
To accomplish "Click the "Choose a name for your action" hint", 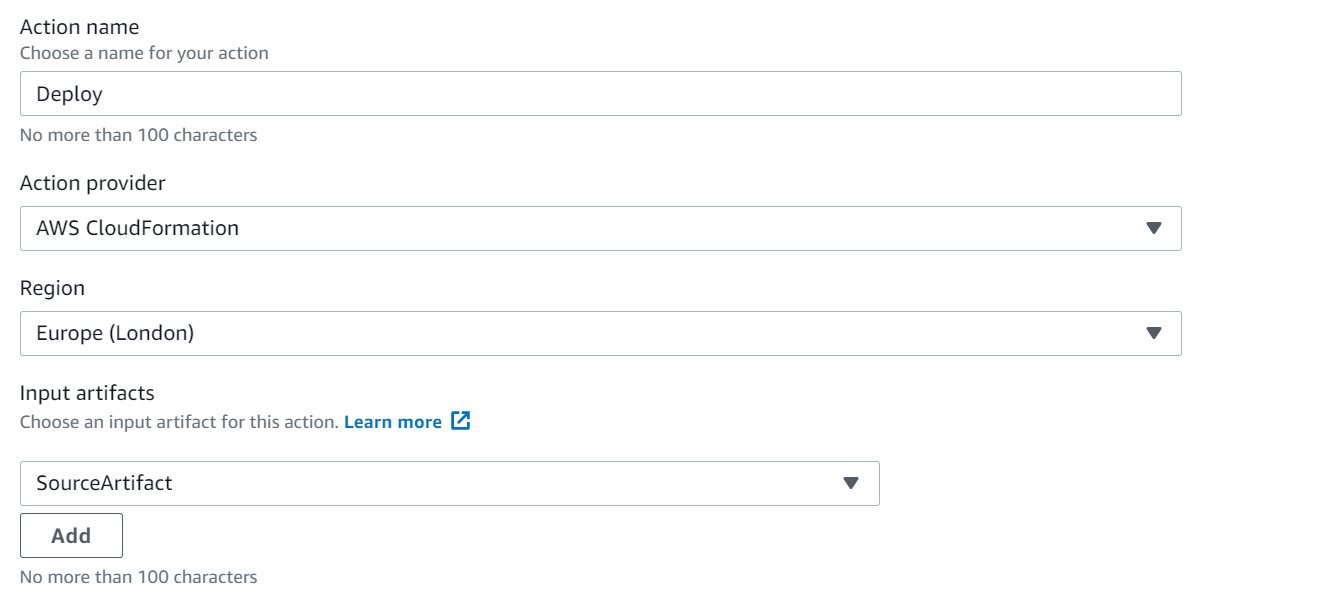I will [144, 53].
